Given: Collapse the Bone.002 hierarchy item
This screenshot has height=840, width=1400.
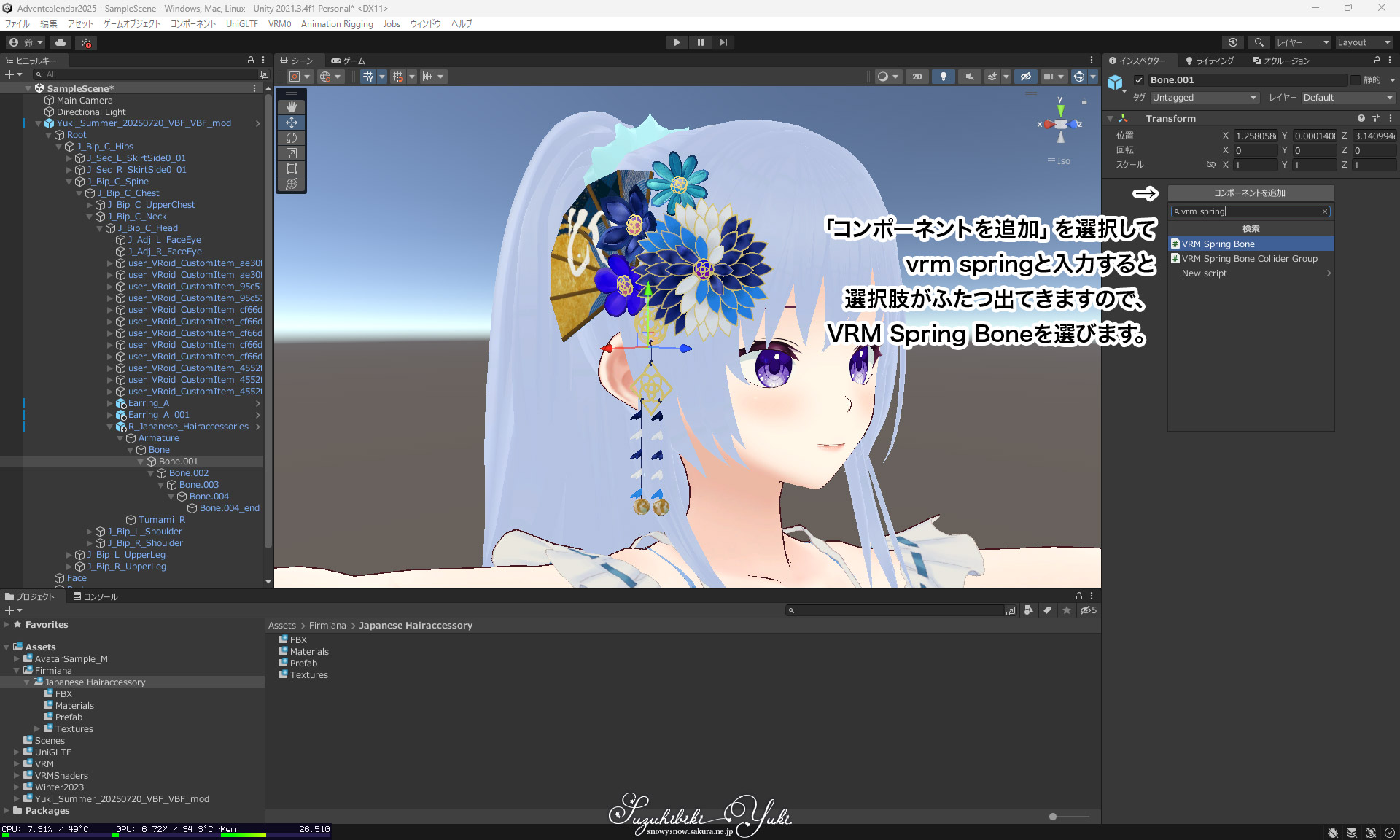Looking at the screenshot, I should (x=151, y=473).
